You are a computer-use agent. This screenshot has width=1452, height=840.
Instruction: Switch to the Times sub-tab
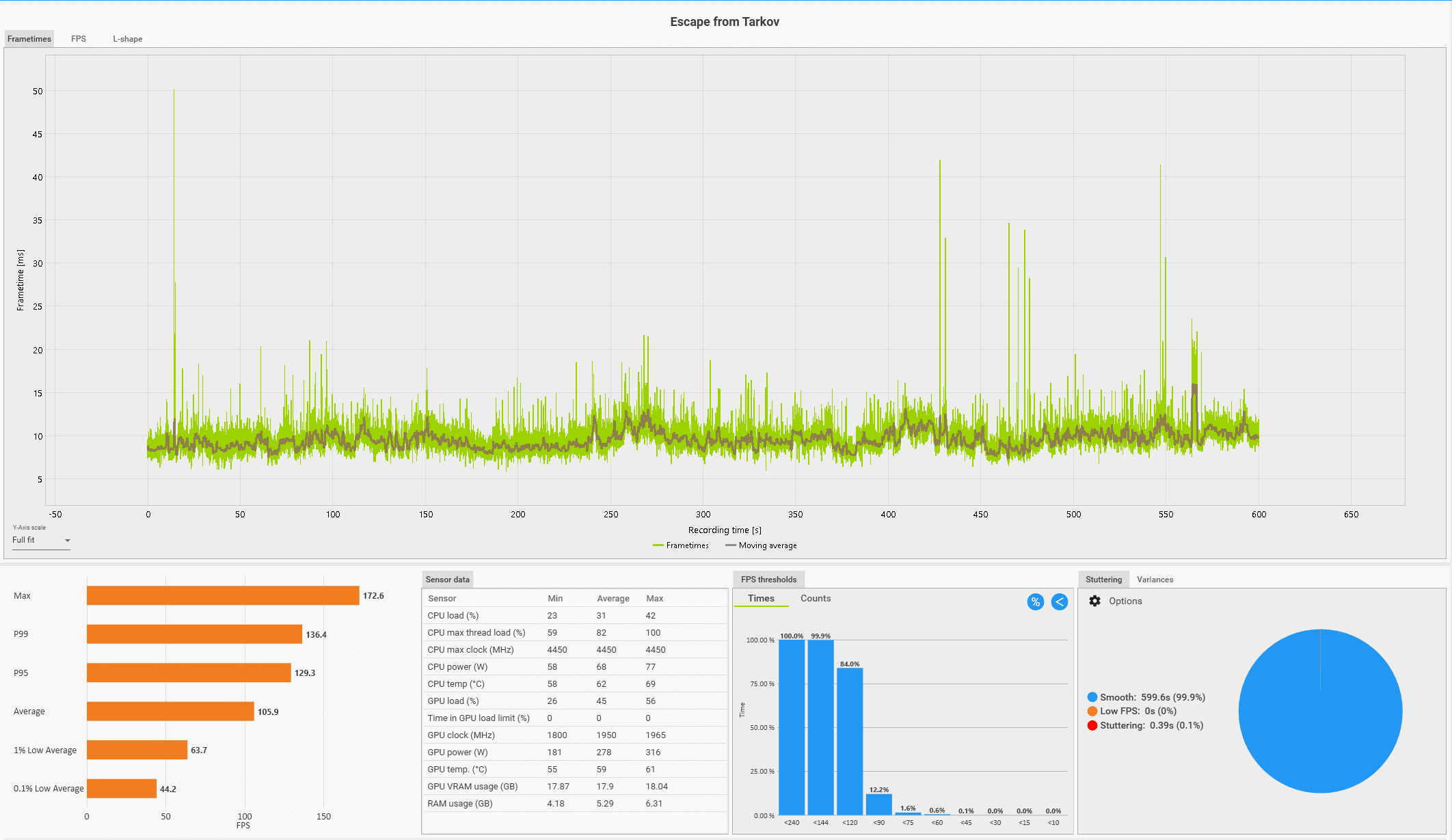(761, 598)
